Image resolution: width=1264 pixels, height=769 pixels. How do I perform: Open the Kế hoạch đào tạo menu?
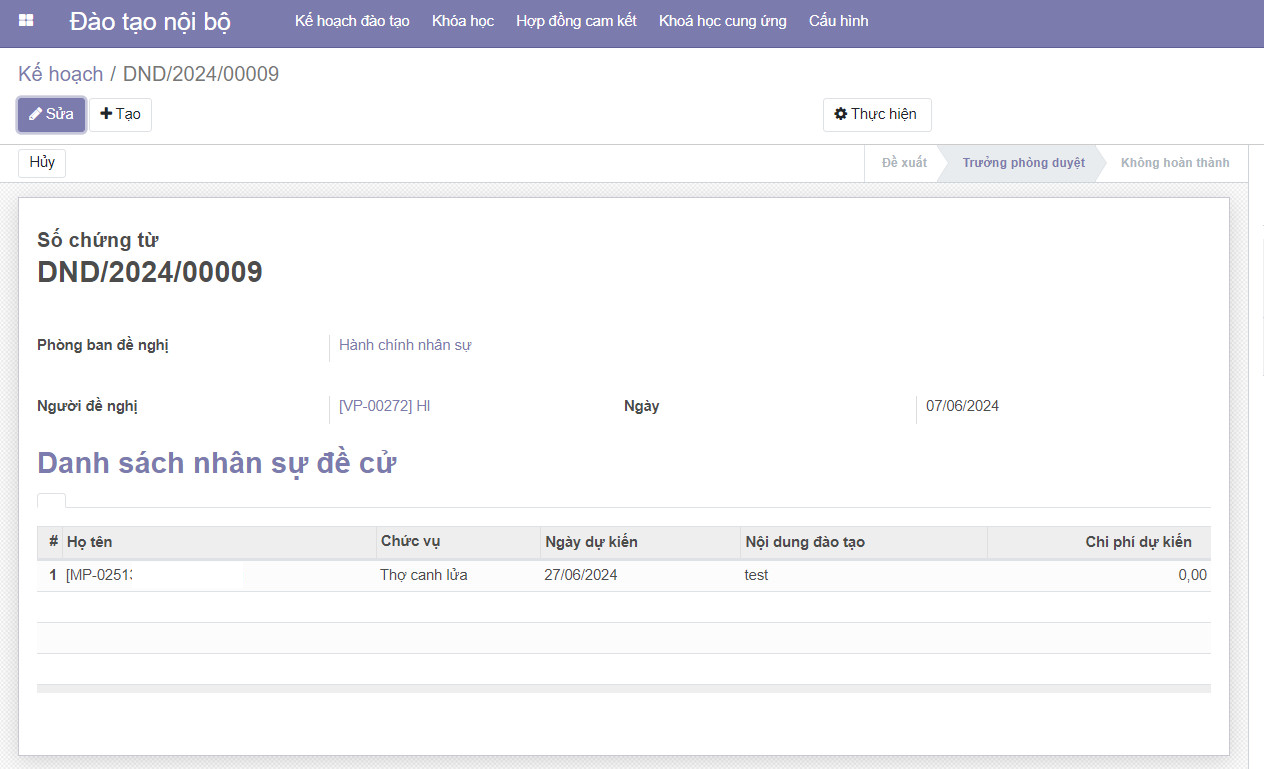point(352,21)
